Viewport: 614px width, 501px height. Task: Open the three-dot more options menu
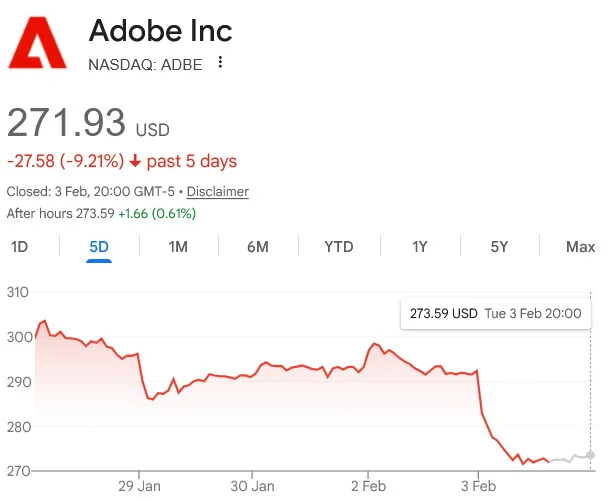point(220,62)
